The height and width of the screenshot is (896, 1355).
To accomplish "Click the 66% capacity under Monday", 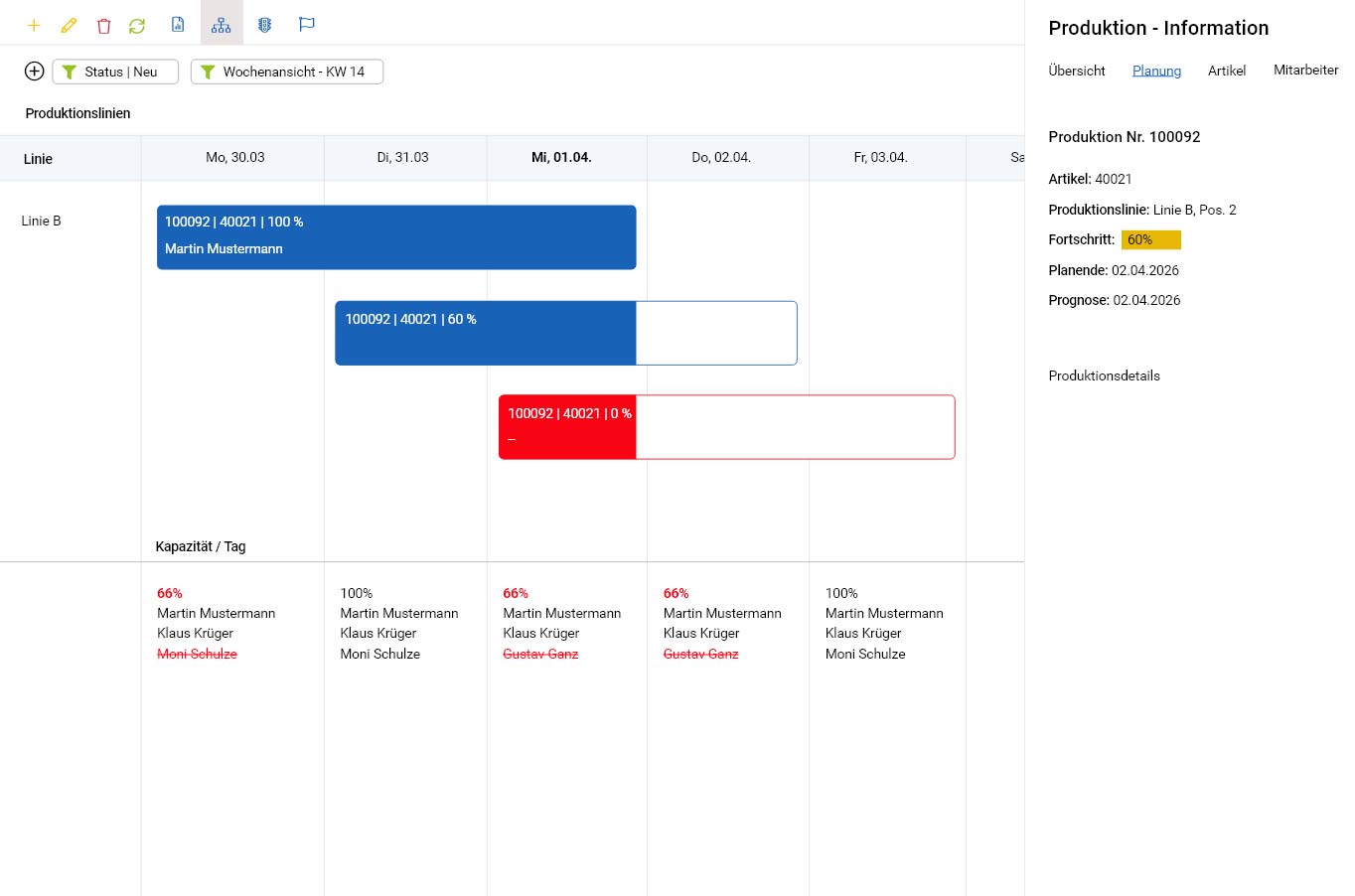I will pyautogui.click(x=170, y=593).
